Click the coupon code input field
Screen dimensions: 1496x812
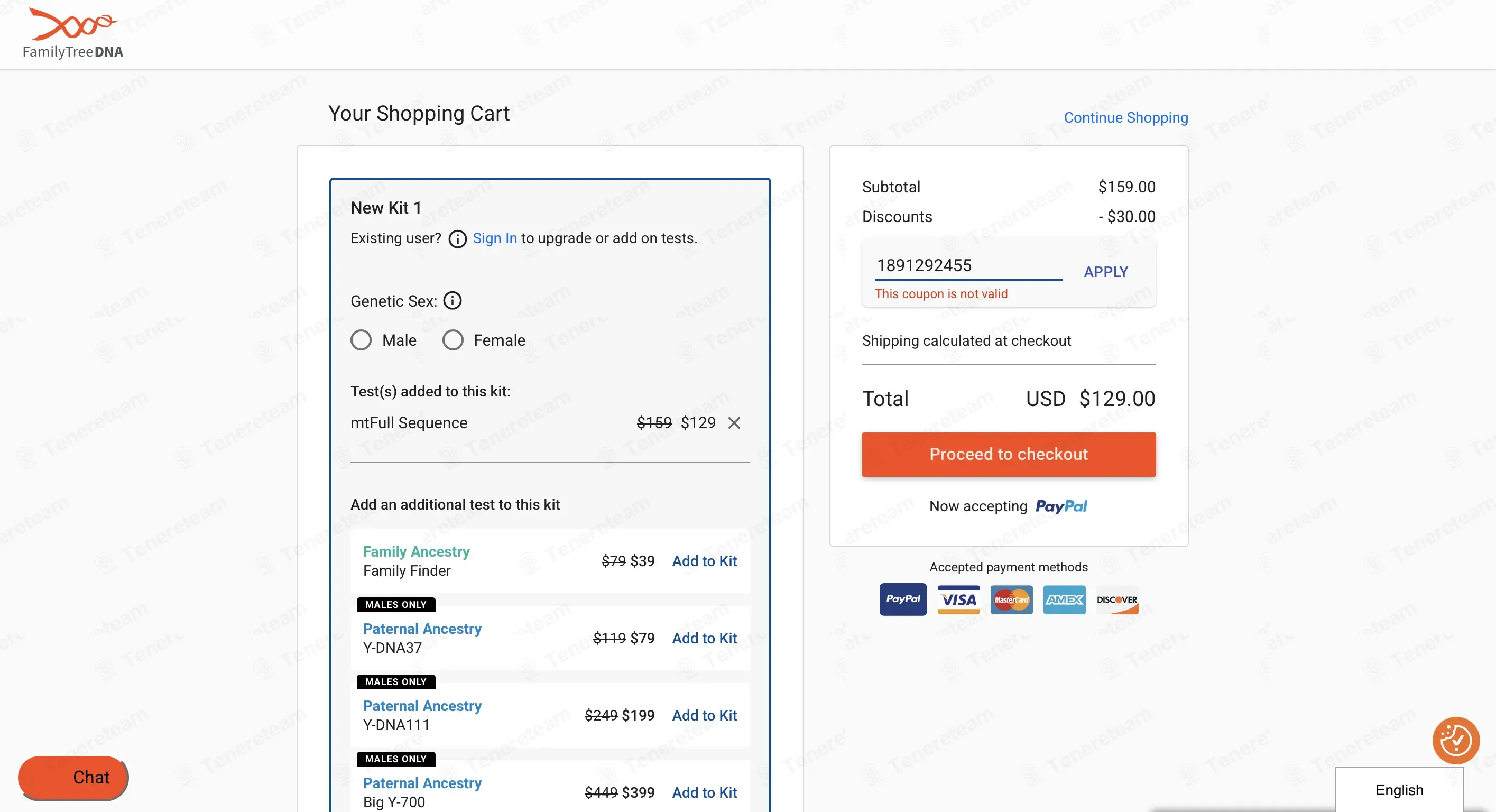tap(968, 266)
